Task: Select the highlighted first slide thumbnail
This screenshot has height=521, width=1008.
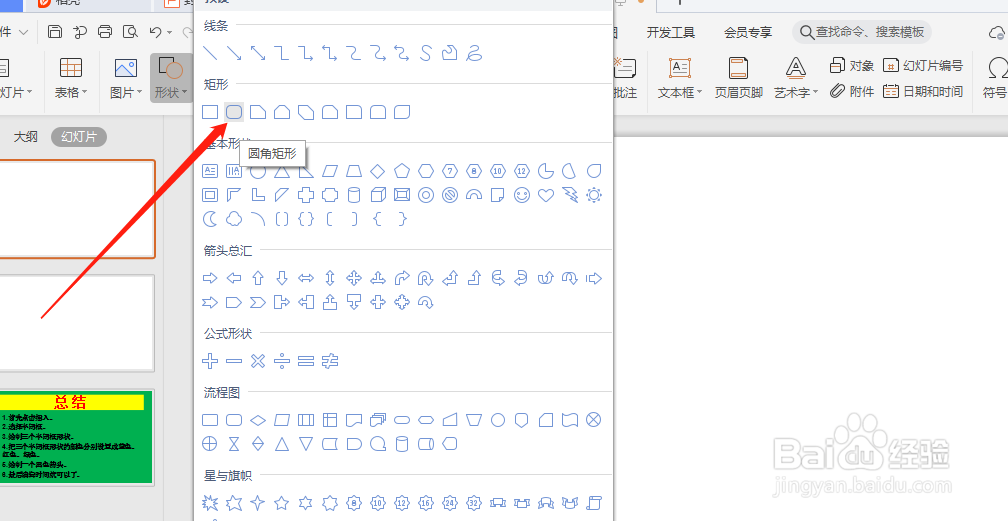Action: click(x=77, y=209)
